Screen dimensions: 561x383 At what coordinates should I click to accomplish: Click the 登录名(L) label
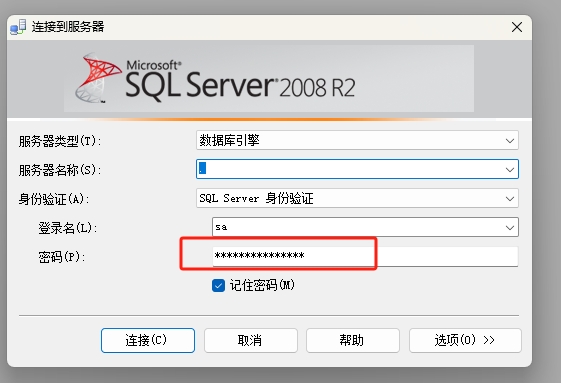(x=68, y=228)
